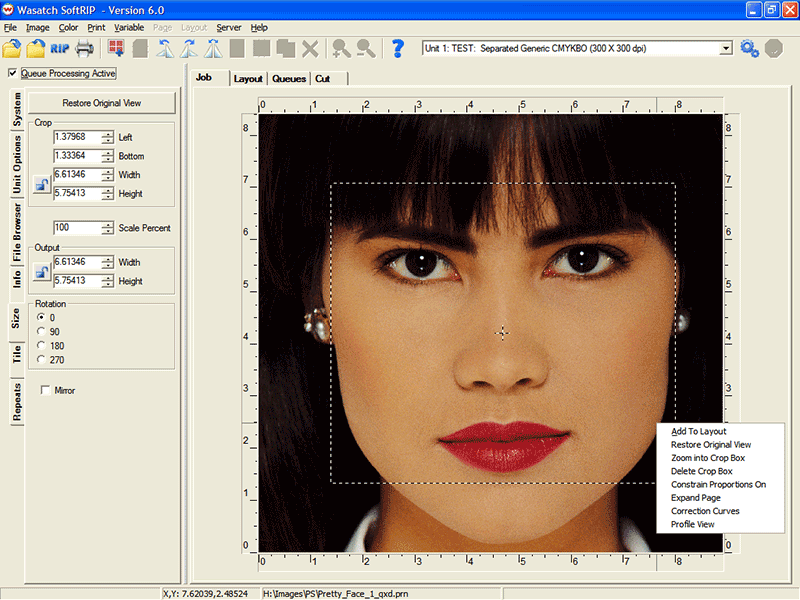This screenshot has height=600, width=800.
Task: Click the Output size lock icon
Action: click(41, 271)
